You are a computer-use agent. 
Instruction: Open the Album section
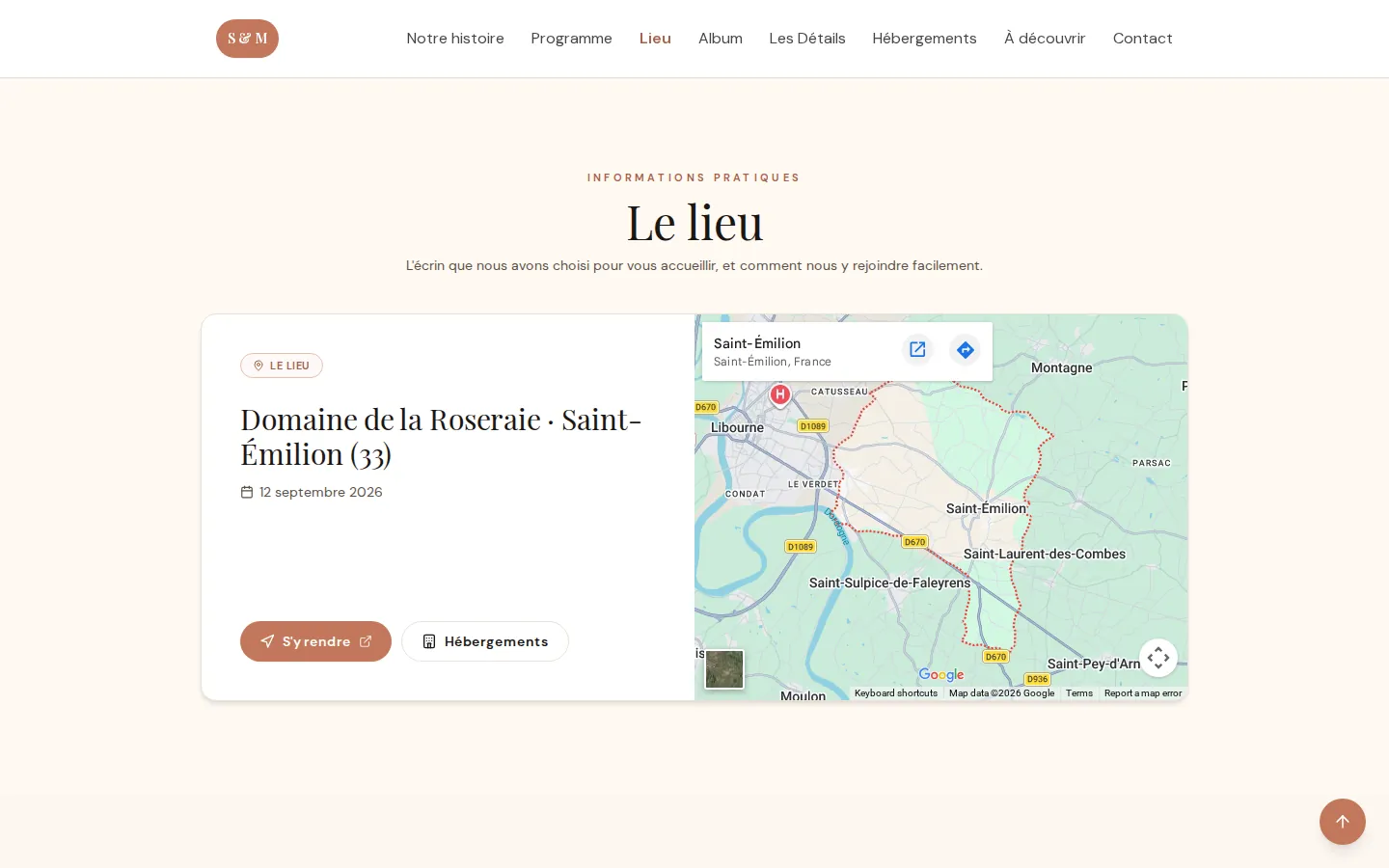pos(721,39)
